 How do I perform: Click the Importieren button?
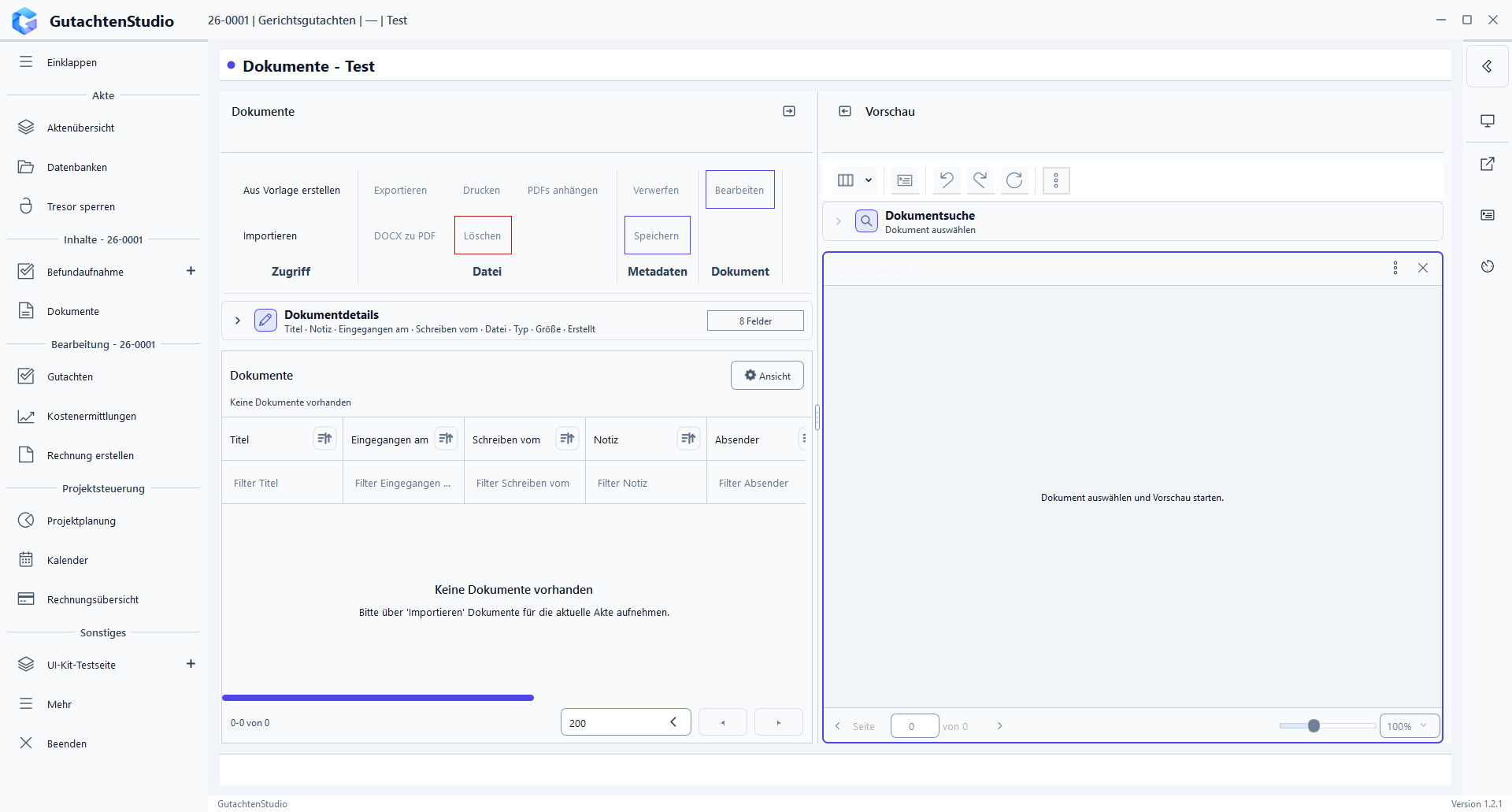point(270,235)
